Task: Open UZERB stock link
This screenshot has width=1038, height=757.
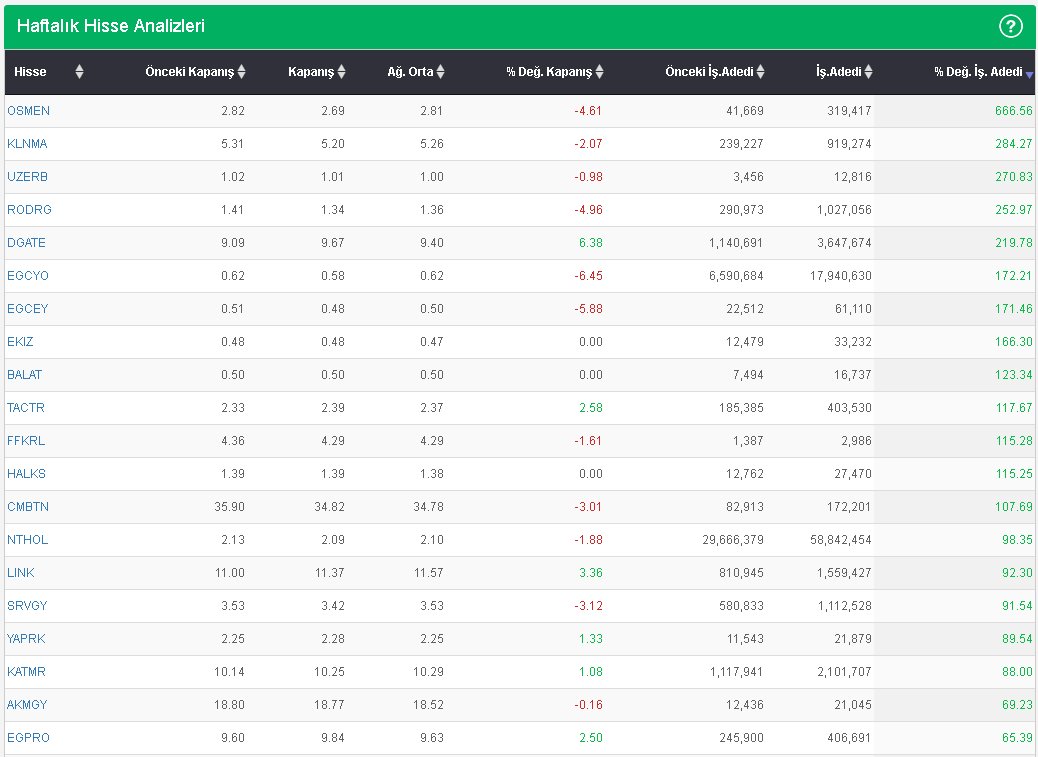Action: (27, 177)
